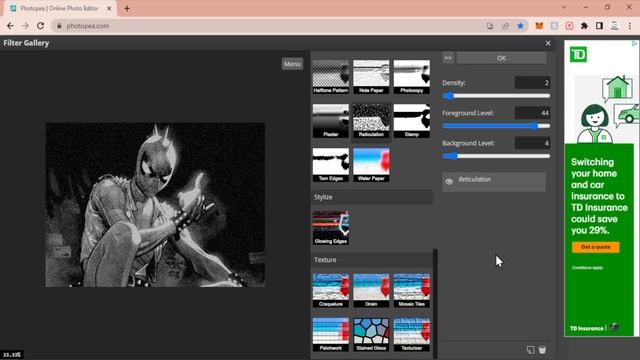This screenshot has height=360, width=640.
Task: Open the Extensions puzzle piece menu
Action: click(584, 26)
